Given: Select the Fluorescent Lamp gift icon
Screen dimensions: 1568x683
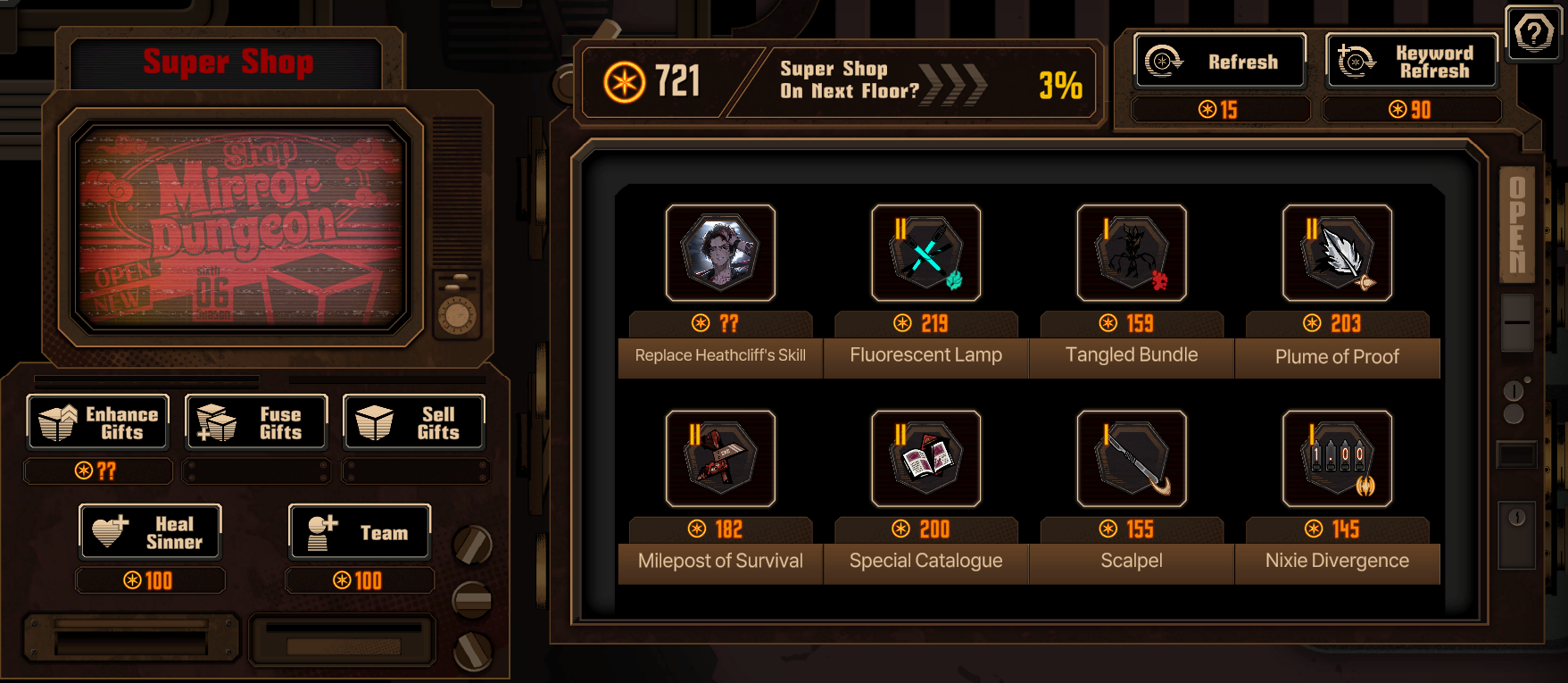Looking at the screenshot, I should click(926, 254).
